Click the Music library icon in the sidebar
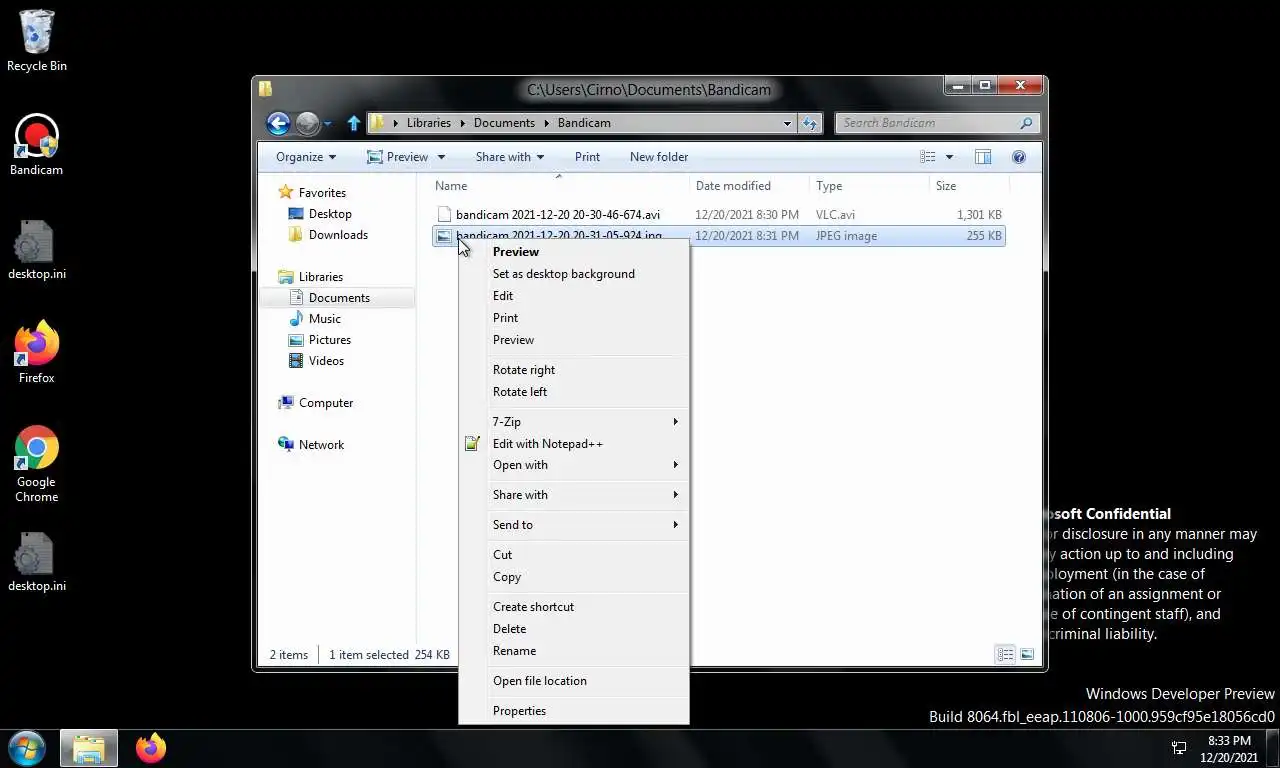 (296, 319)
